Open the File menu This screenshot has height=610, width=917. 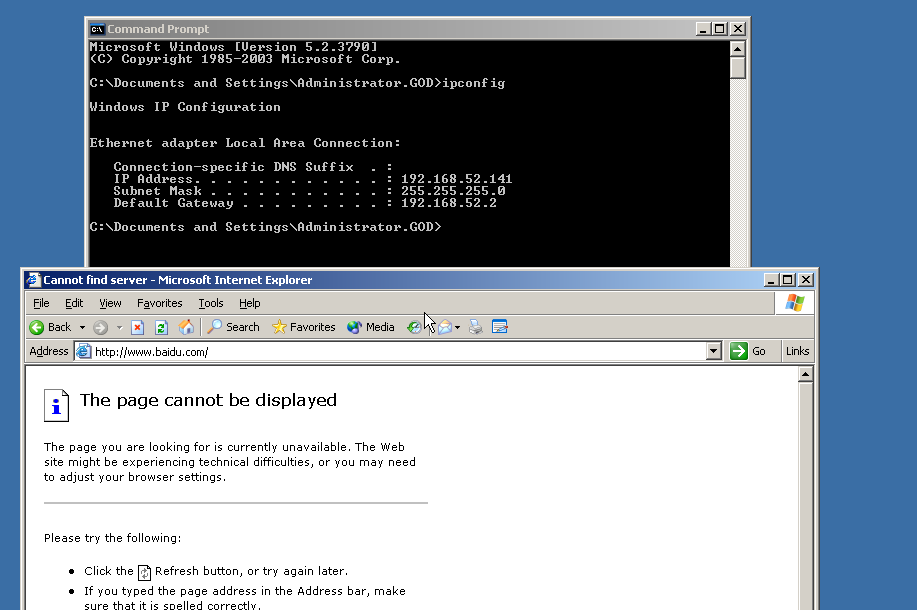(x=41, y=303)
